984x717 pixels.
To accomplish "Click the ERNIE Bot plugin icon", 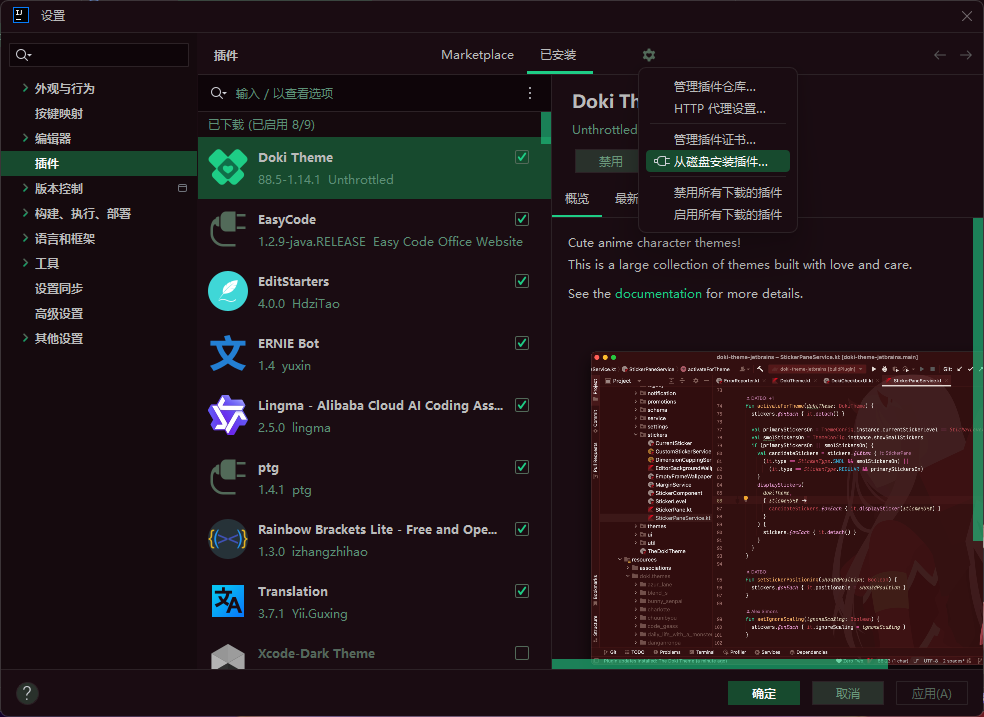I will (x=227, y=353).
